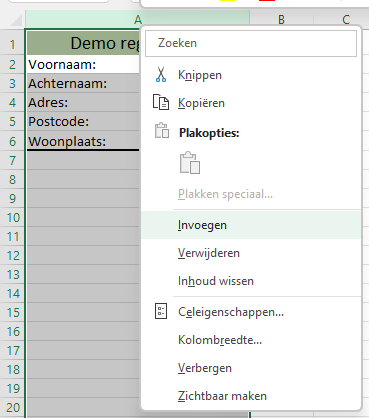Click the paste clipboard icon under Plakopties
Image resolution: width=369 pixels, height=418 pixels.
point(190,163)
